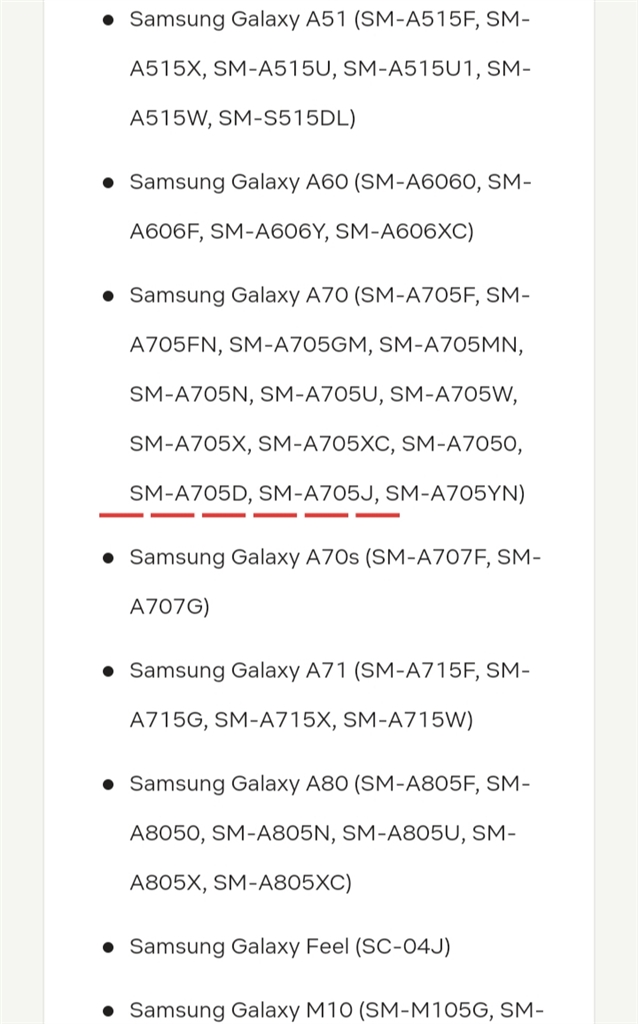638x1024 pixels.
Task: Tap the Samsung Galaxy A71 entry name
Action: [x=238, y=671]
